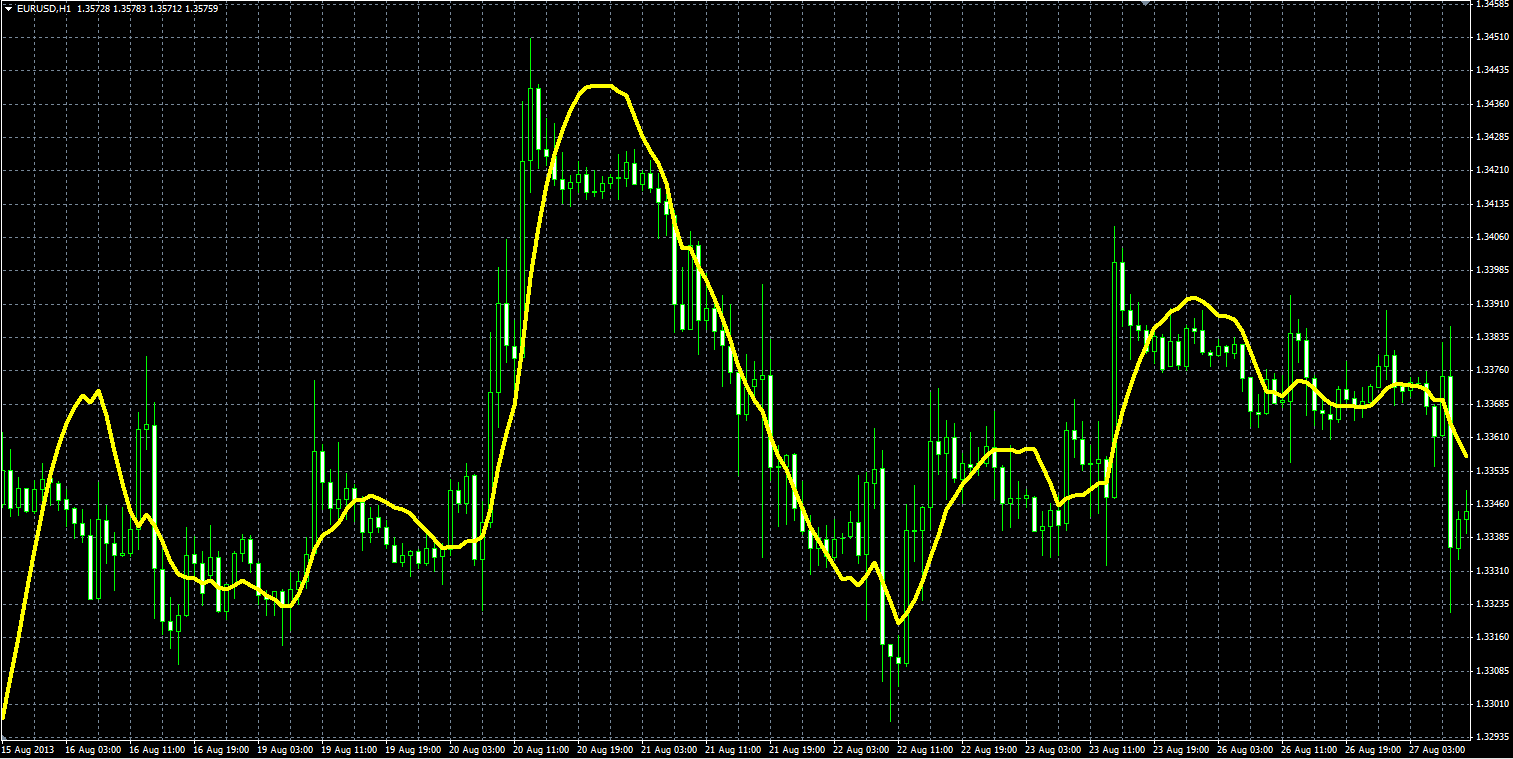
Task: Click the 16 Aug 11:00 time label
Action: pyautogui.click(x=158, y=749)
